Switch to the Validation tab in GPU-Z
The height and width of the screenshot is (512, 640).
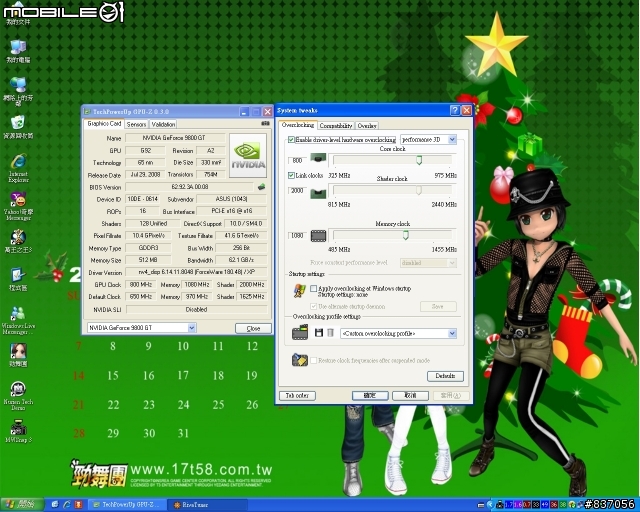163,124
